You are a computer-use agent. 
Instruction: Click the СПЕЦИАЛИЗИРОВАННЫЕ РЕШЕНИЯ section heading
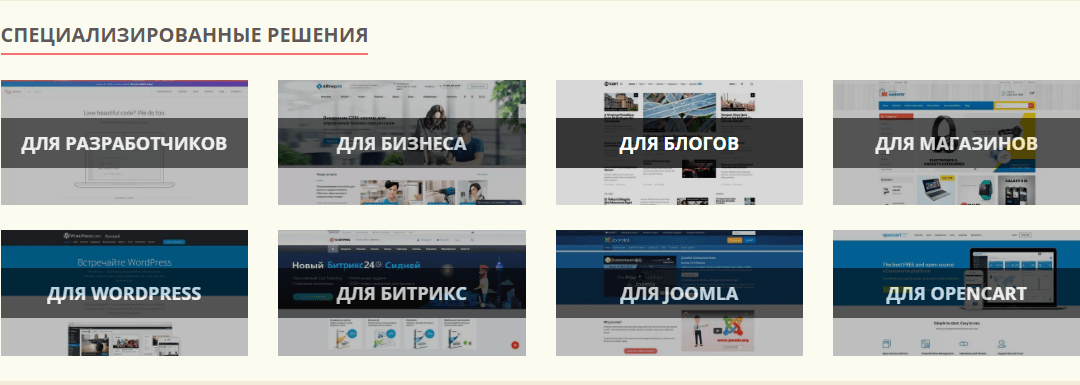[184, 35]
